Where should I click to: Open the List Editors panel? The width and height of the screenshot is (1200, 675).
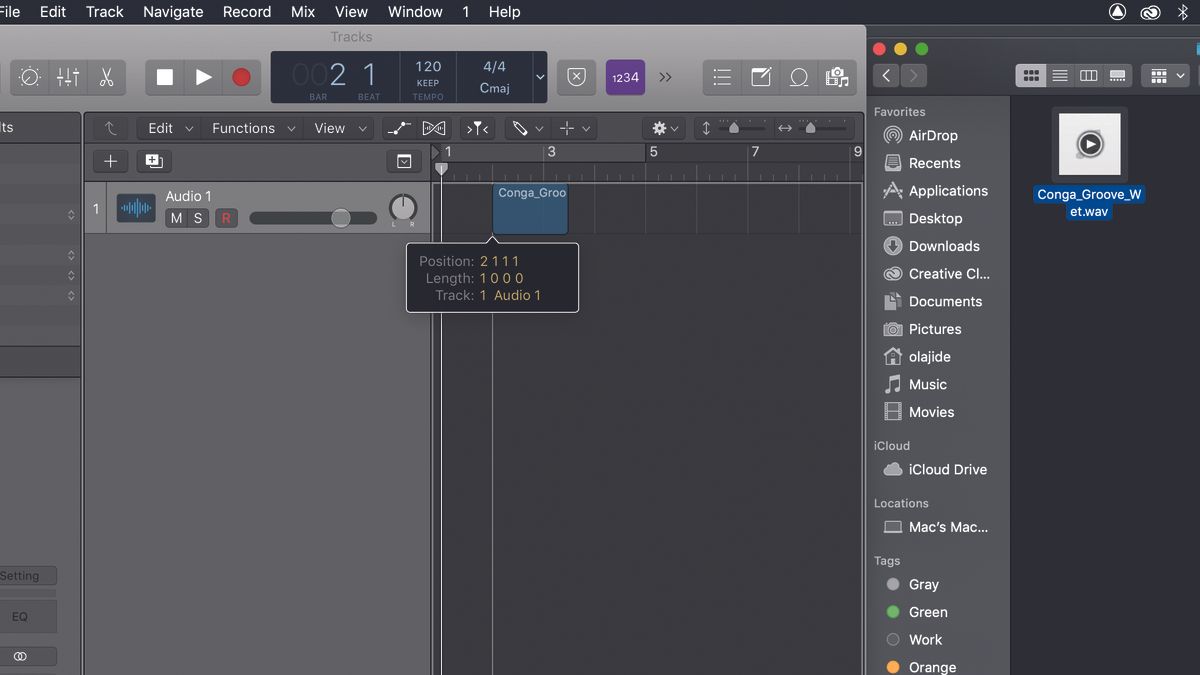pyautogui.click(x=721, y=77)
